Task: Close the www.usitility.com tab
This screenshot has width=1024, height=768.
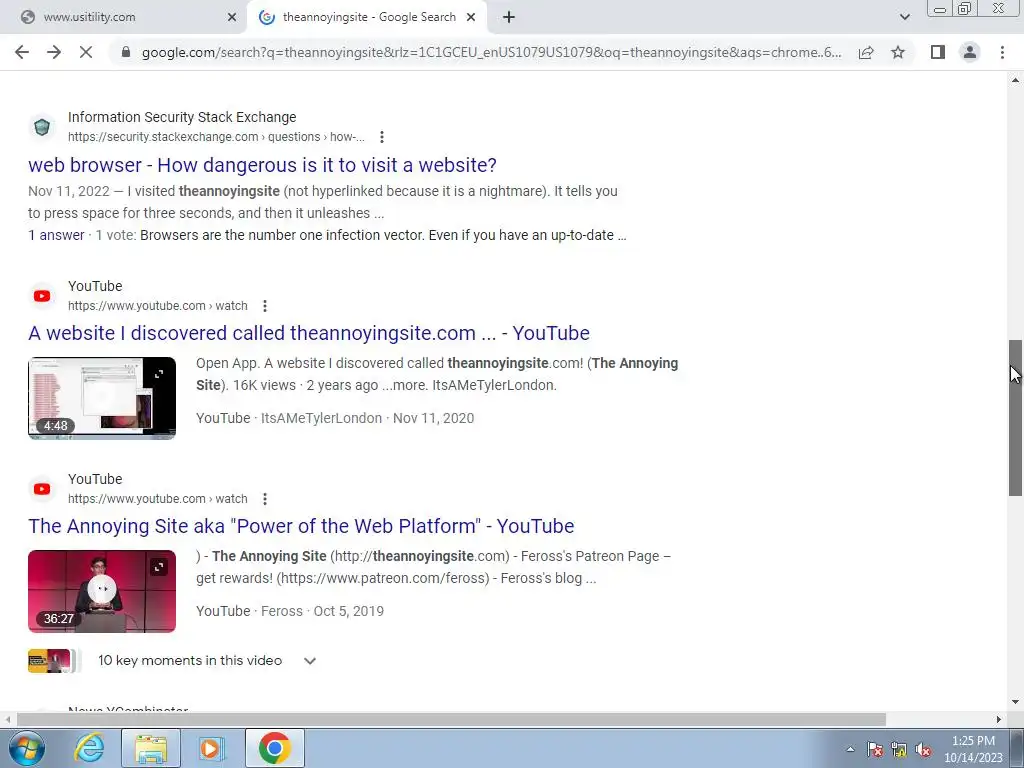Action: tap(232, 18)
